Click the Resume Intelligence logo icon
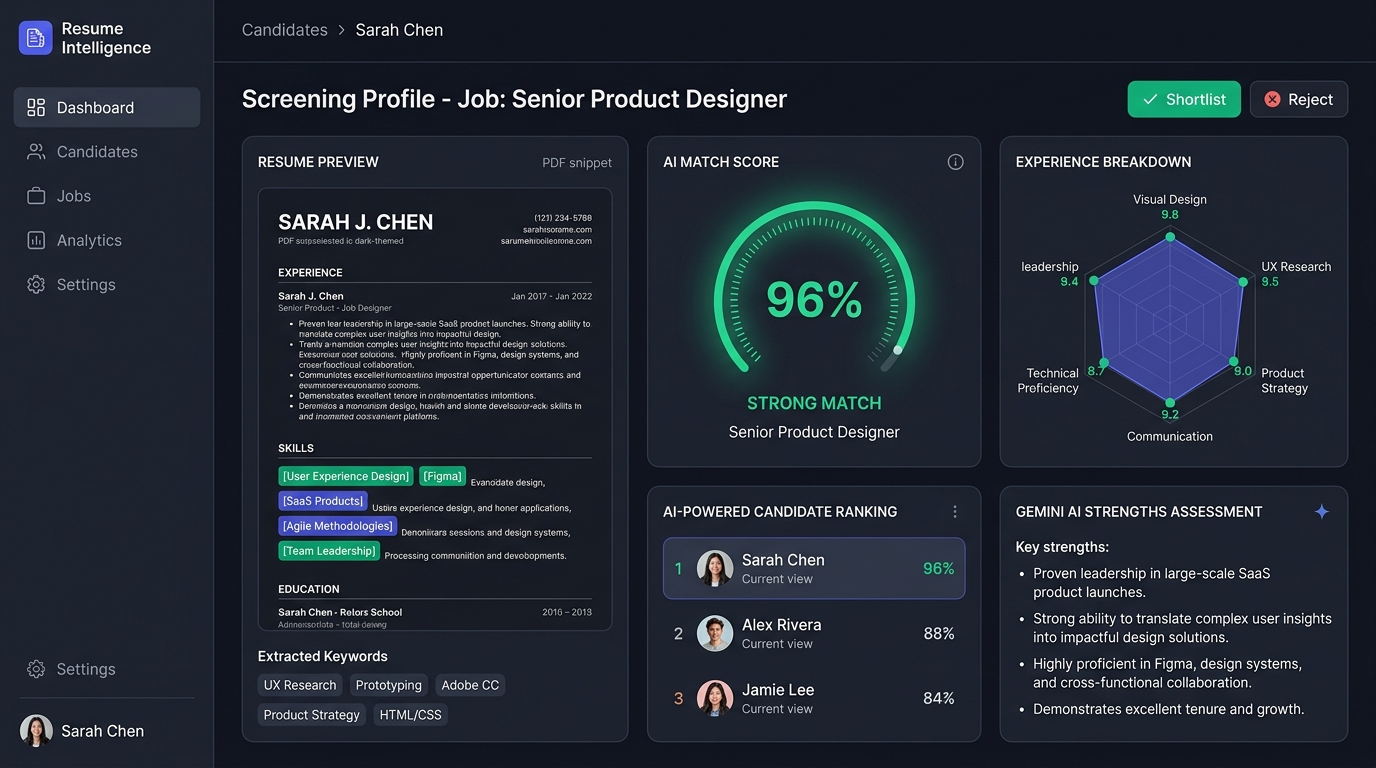Screen dimensions: 1376x768 [35, 38]
